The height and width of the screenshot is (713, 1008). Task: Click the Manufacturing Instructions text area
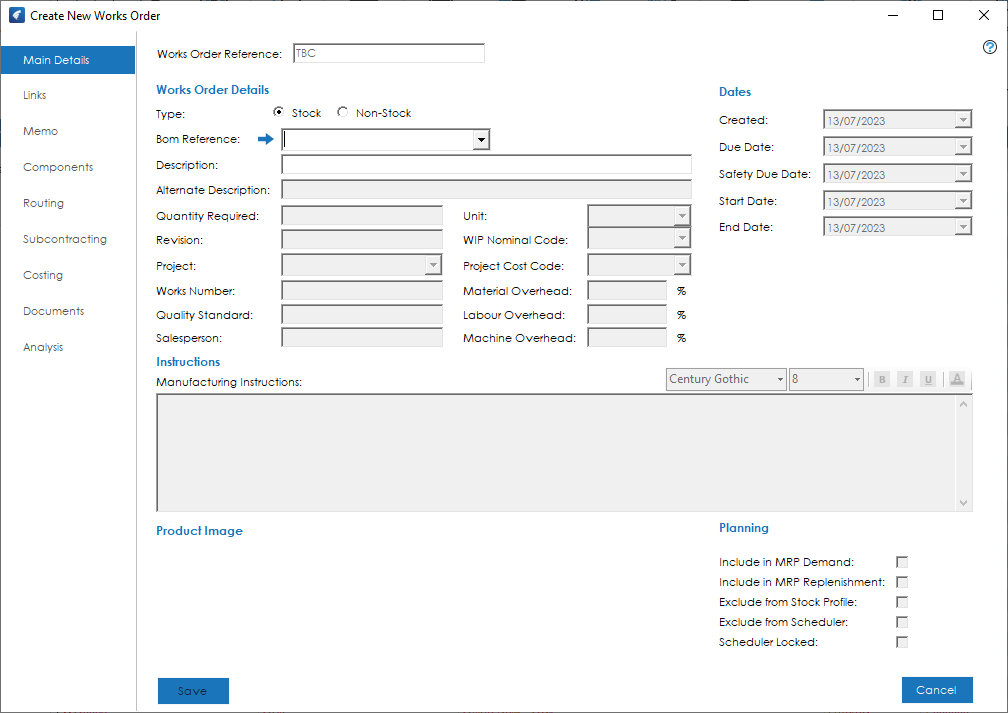pyautogui.click(x=557, y=453)
